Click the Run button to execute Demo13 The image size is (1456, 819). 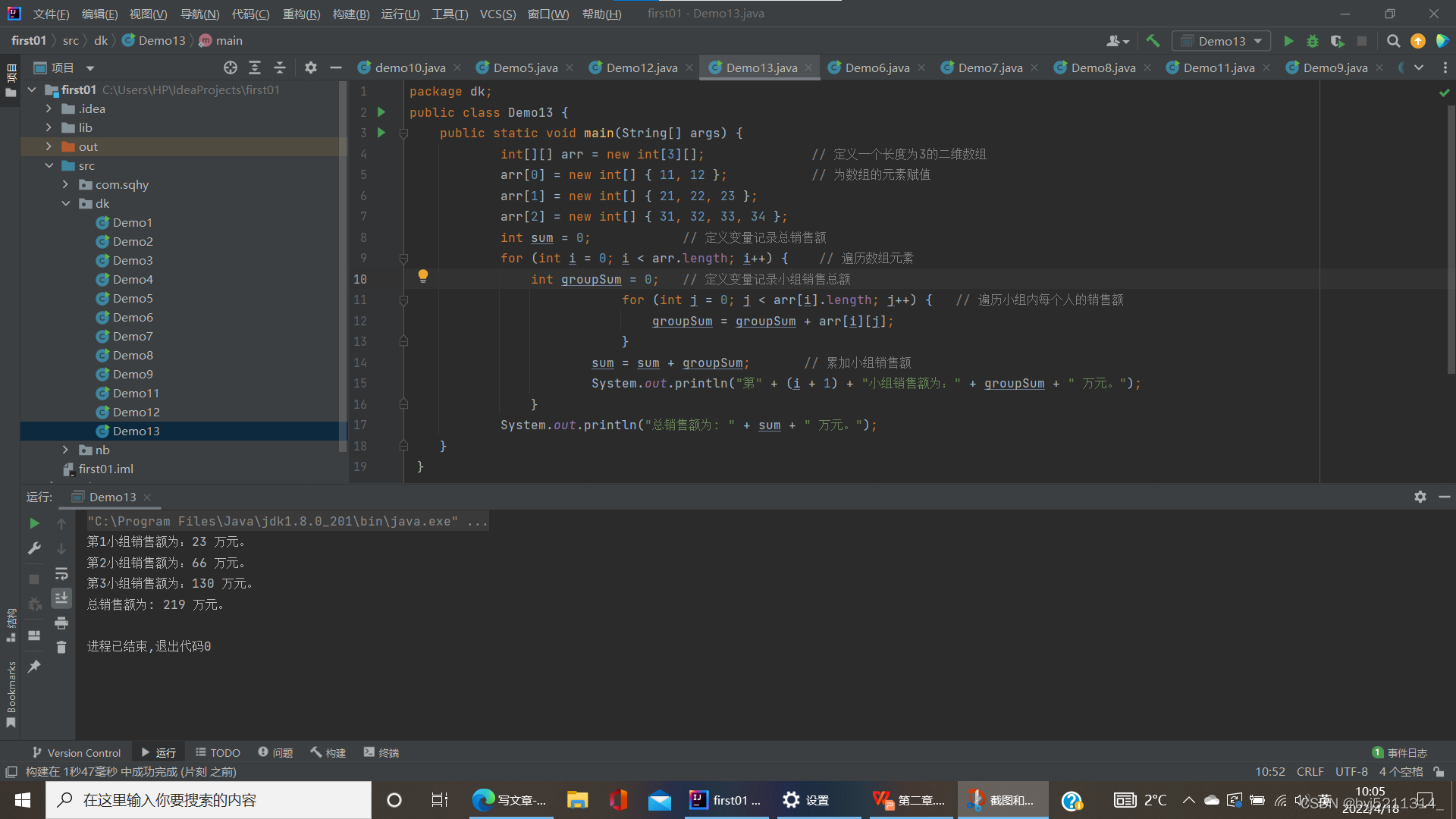(1289, 40)
